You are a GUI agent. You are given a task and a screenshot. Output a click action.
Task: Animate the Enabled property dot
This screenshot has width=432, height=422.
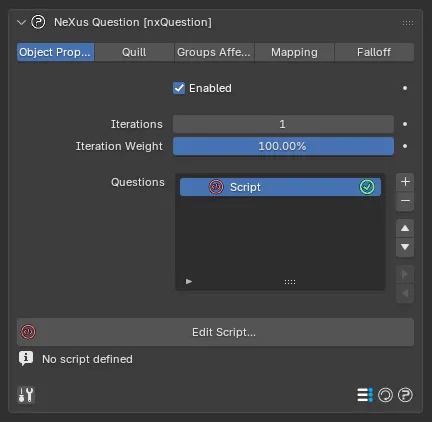pos(405,88)
